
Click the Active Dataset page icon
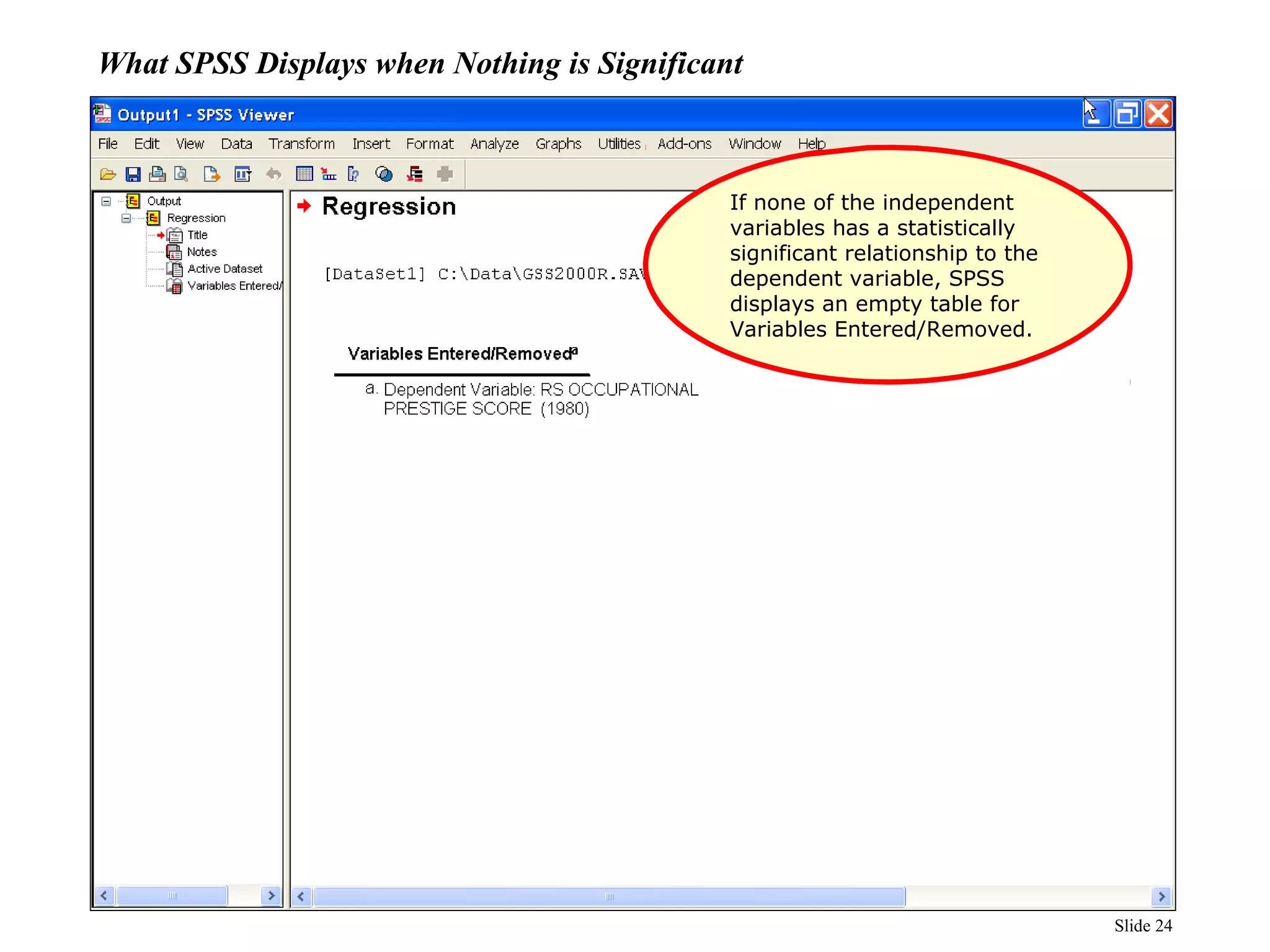pos(175,269)
